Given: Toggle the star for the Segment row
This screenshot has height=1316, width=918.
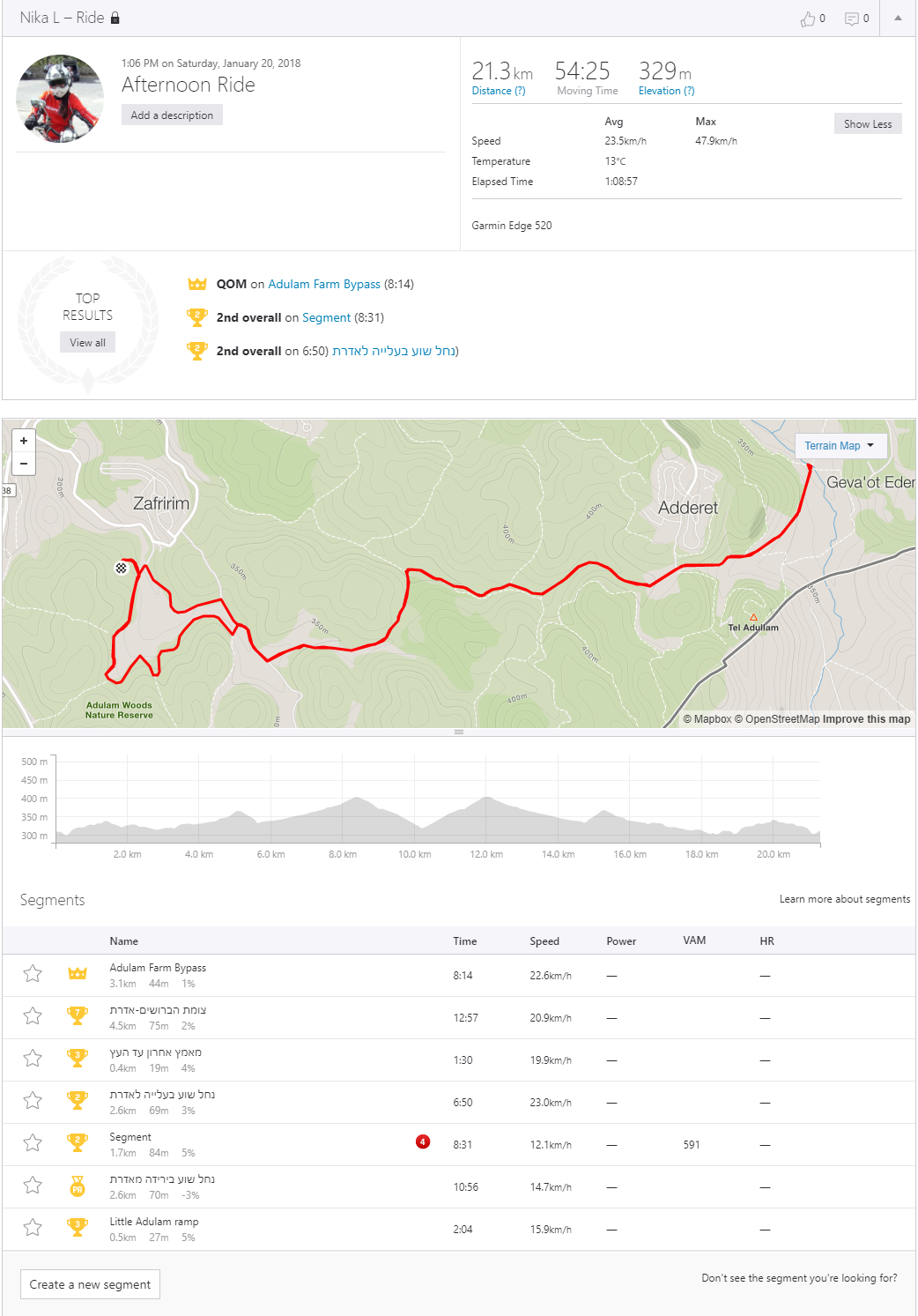Looking at the screenshot, I should (33, 1143).
